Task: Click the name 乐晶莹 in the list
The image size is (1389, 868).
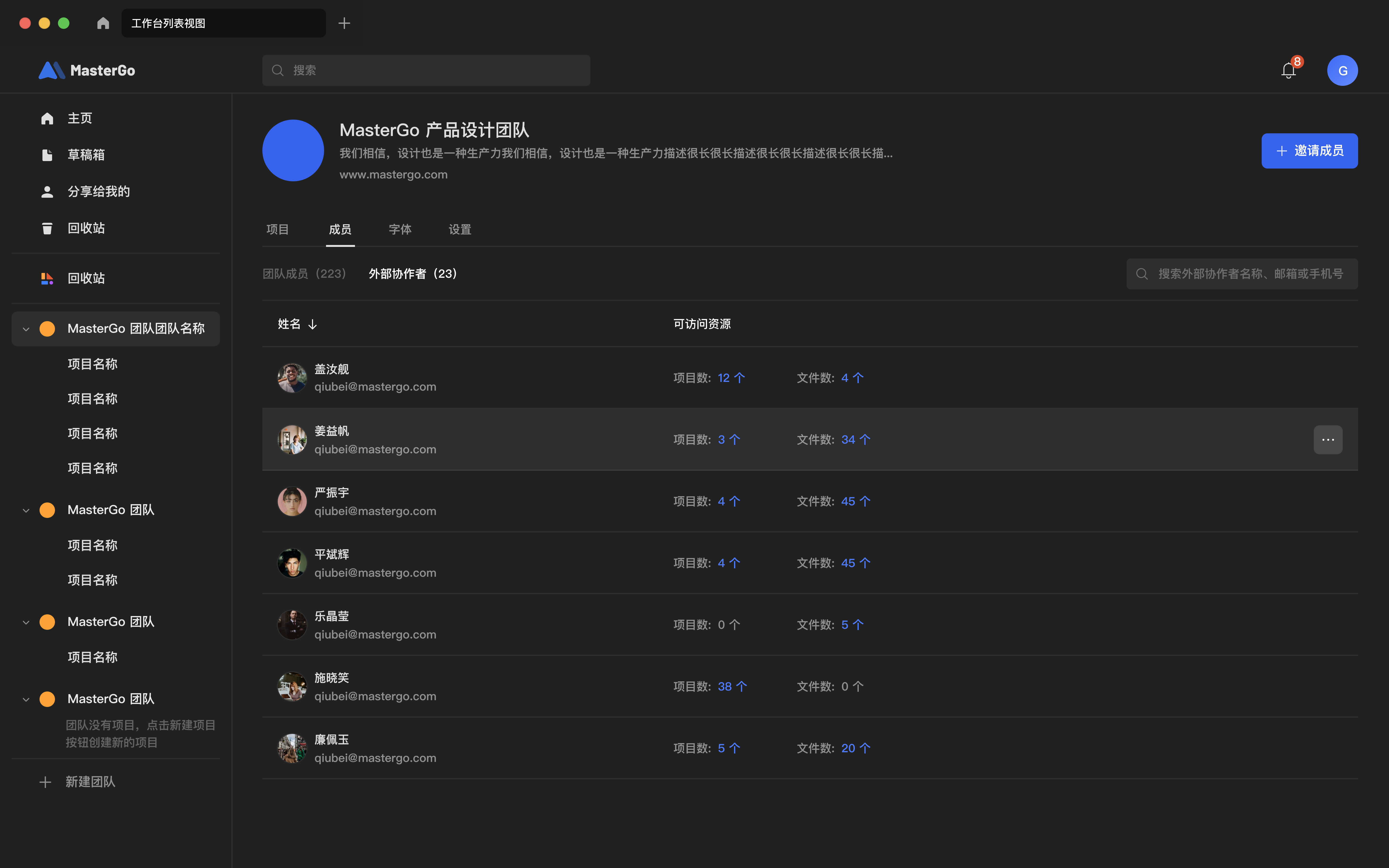Action: tap(332, 616)
